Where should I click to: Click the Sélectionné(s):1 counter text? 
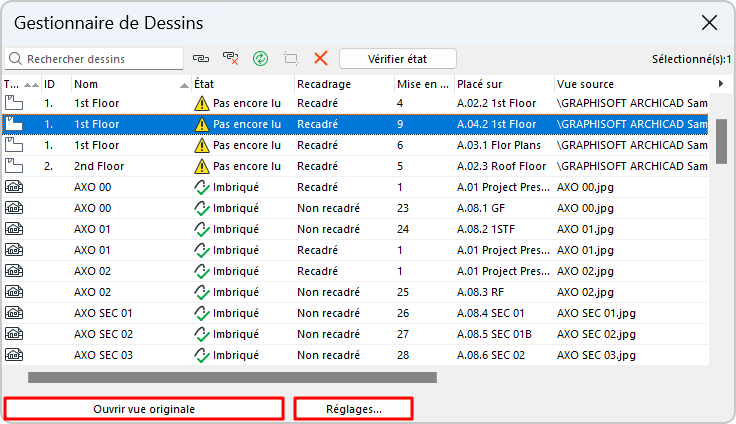tap(691, 59)
